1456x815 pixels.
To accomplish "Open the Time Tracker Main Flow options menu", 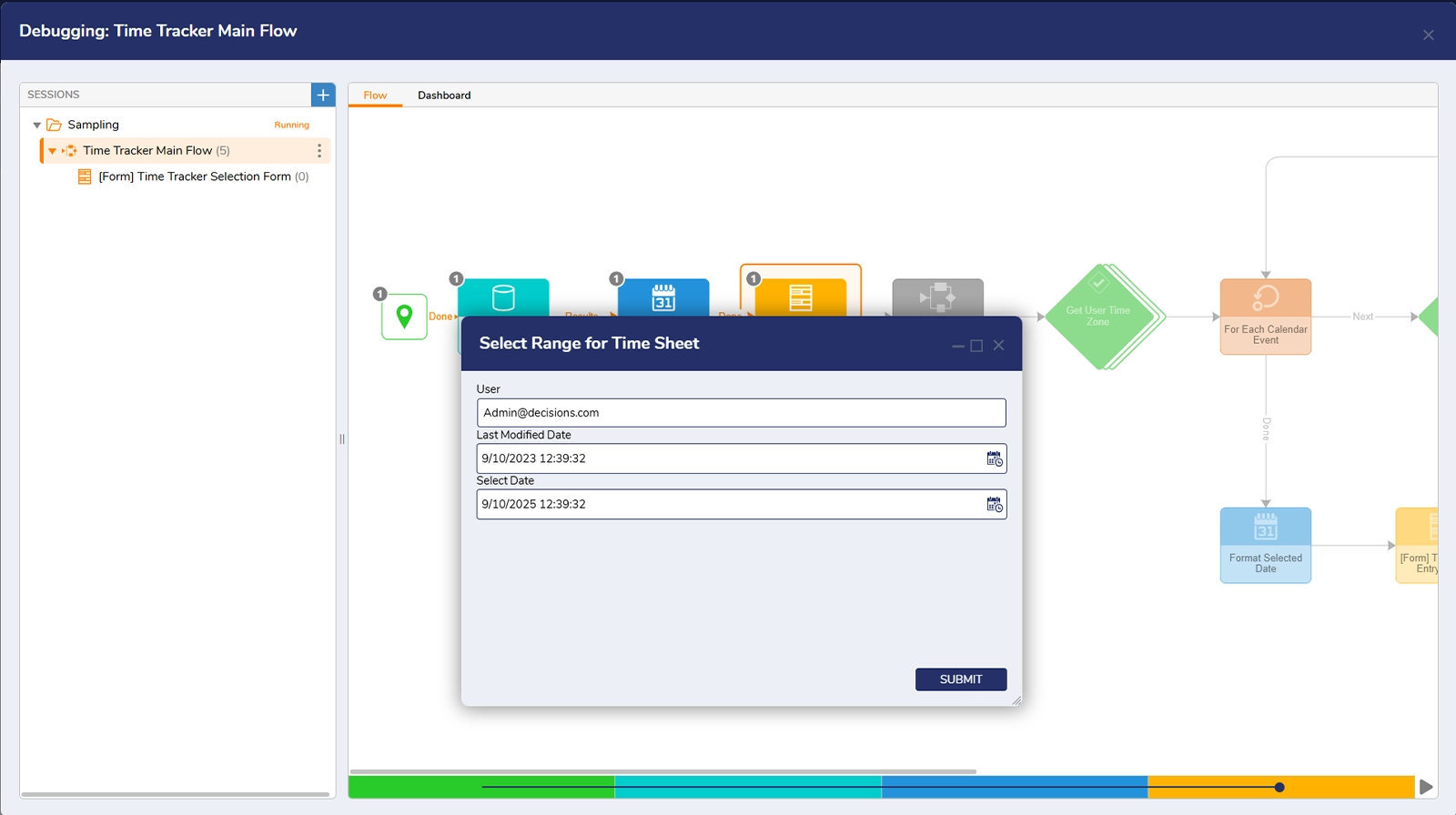I will 318,151.
